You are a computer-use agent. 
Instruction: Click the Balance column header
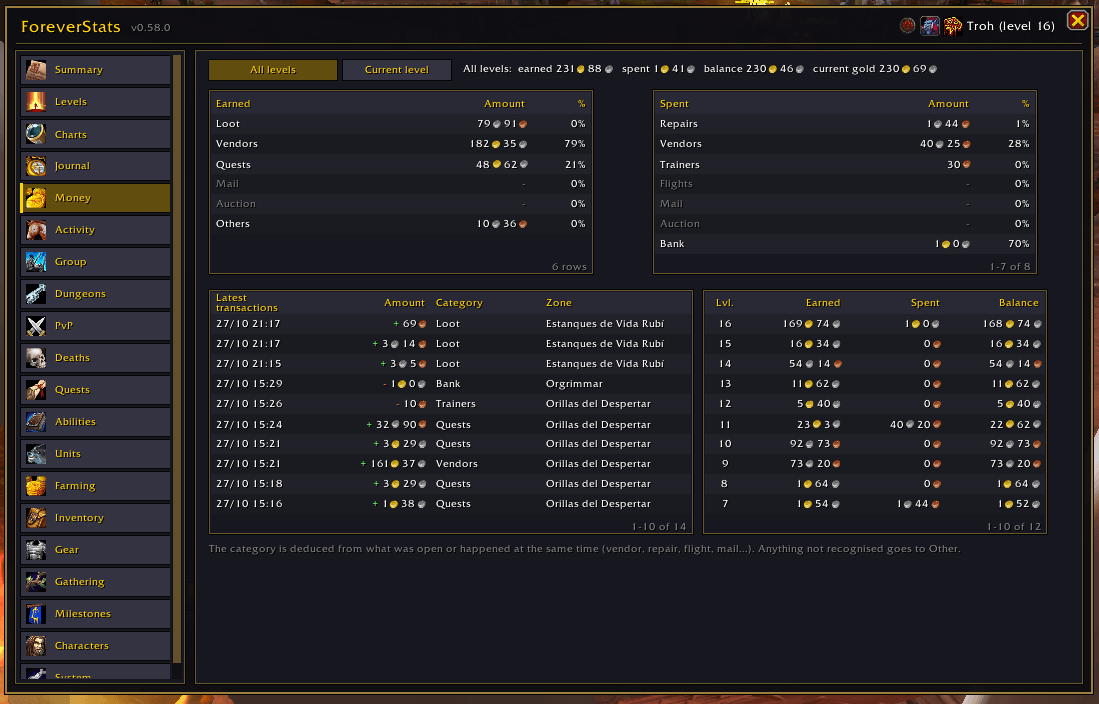pyautogui.click(x=1018, y=303)
